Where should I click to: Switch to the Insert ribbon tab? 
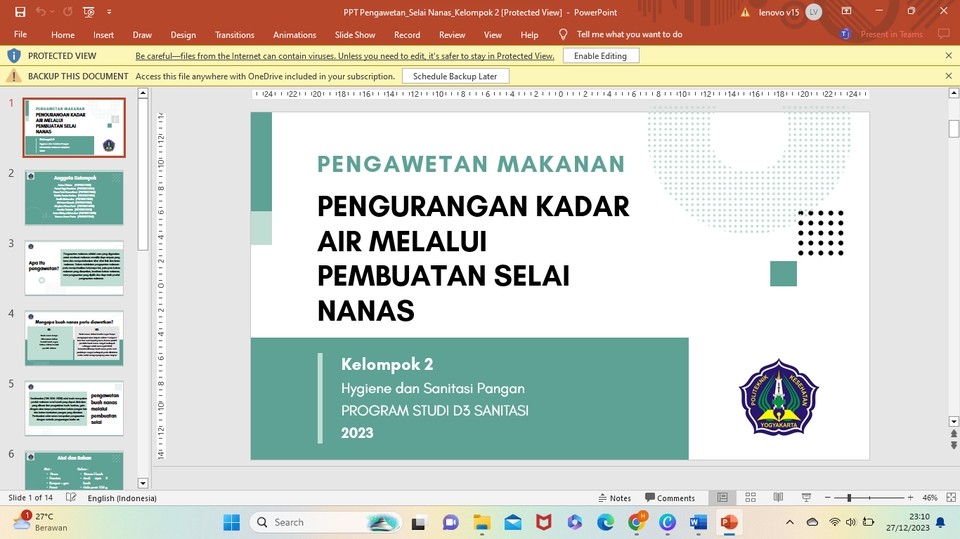coord(103,35)
